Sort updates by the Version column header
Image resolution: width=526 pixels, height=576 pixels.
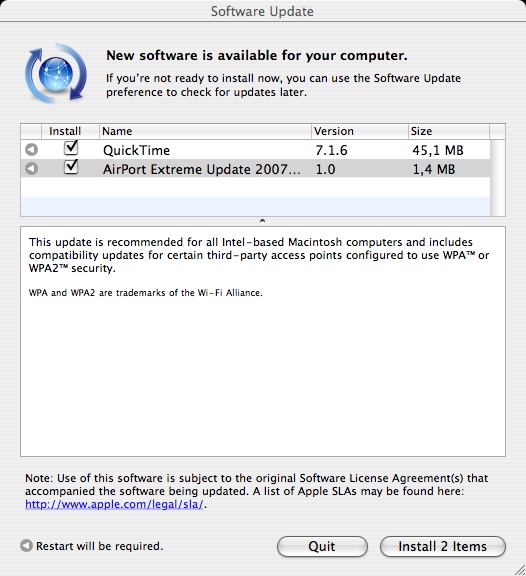(x=360, y=131)
